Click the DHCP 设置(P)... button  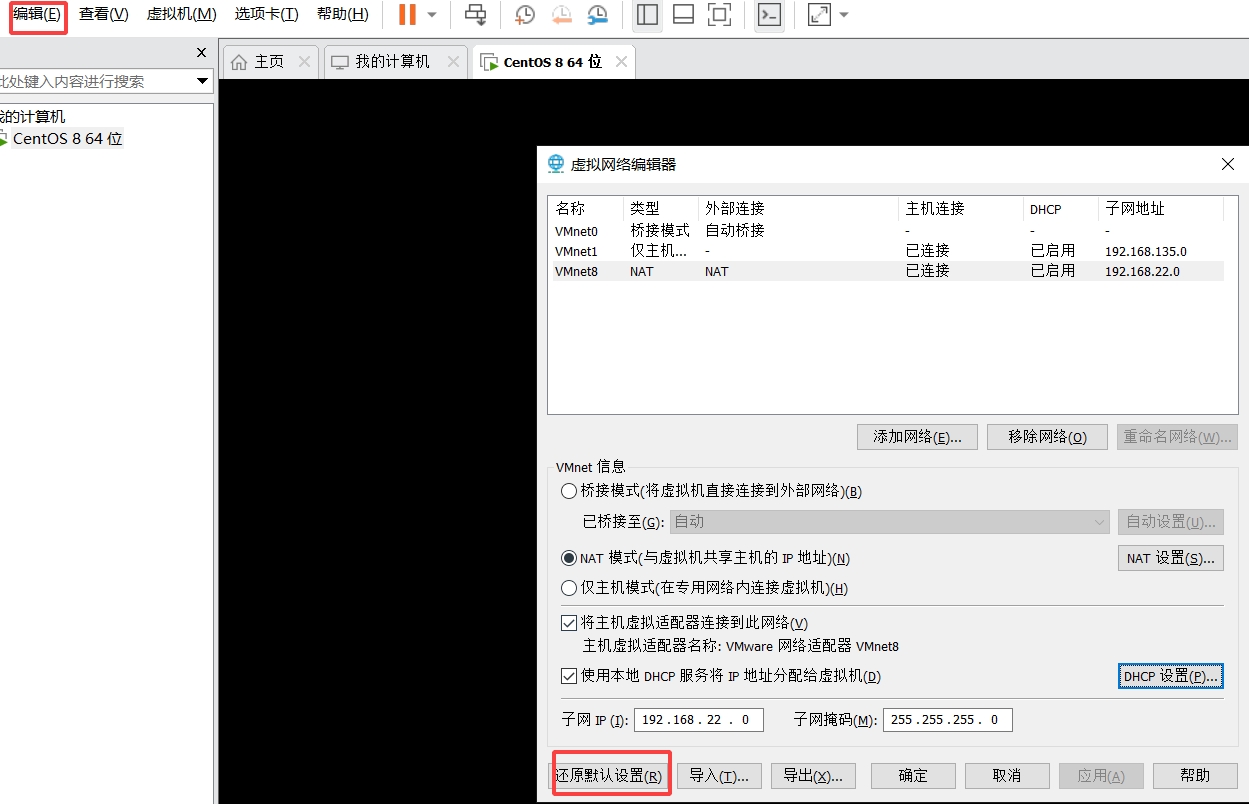pyautogui.click(x=1170, y=676)
